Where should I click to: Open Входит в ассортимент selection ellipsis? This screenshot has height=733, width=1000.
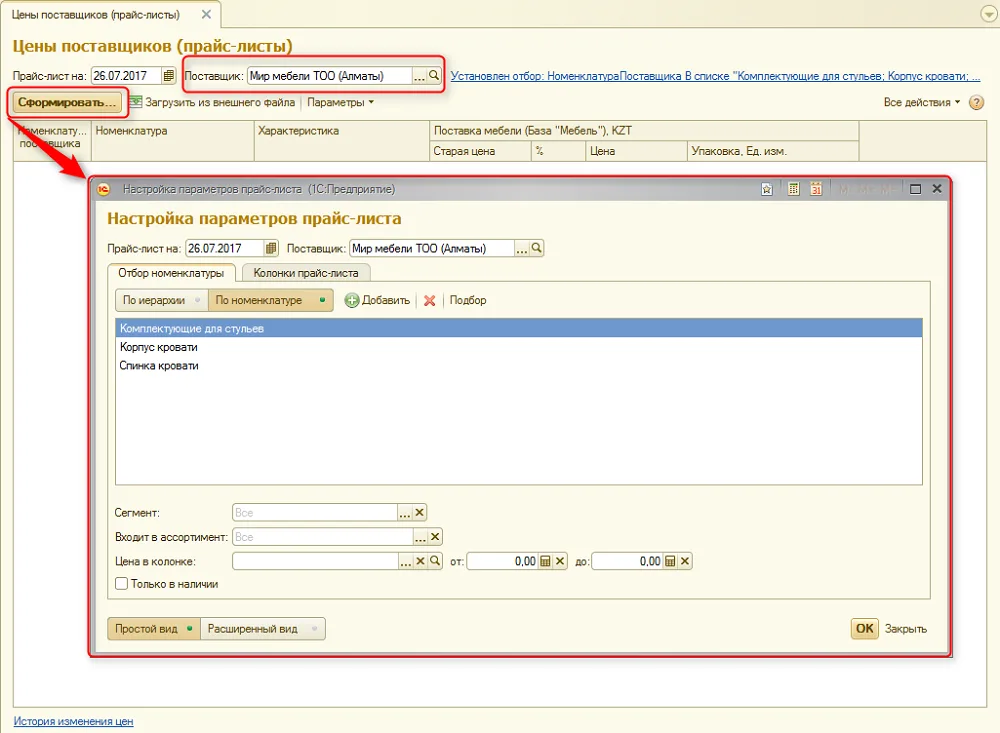pyautogui.click(x=420, y=537)
